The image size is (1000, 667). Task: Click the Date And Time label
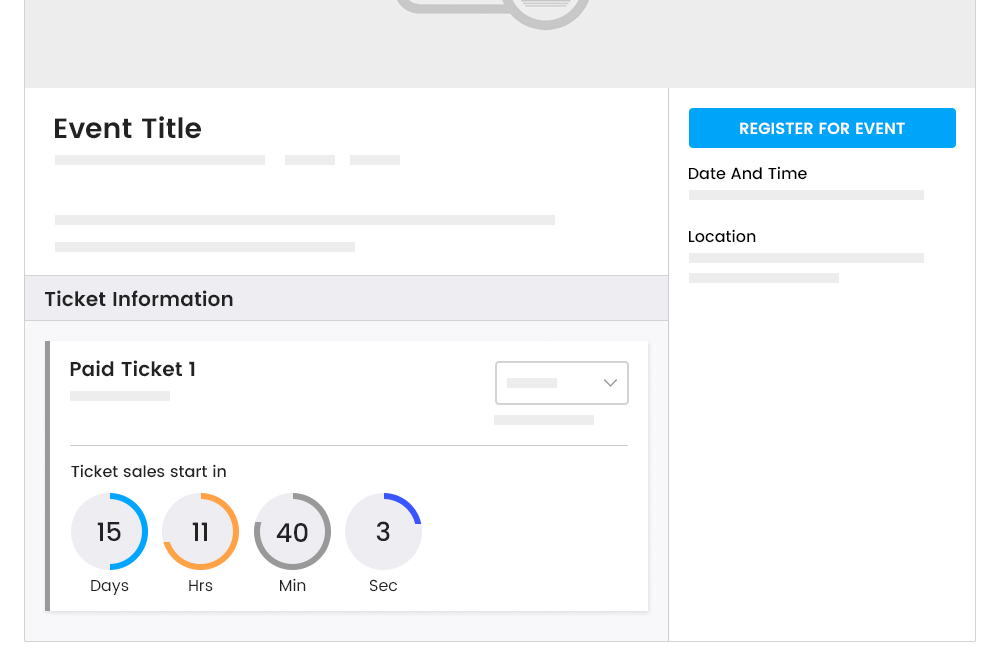747,173
